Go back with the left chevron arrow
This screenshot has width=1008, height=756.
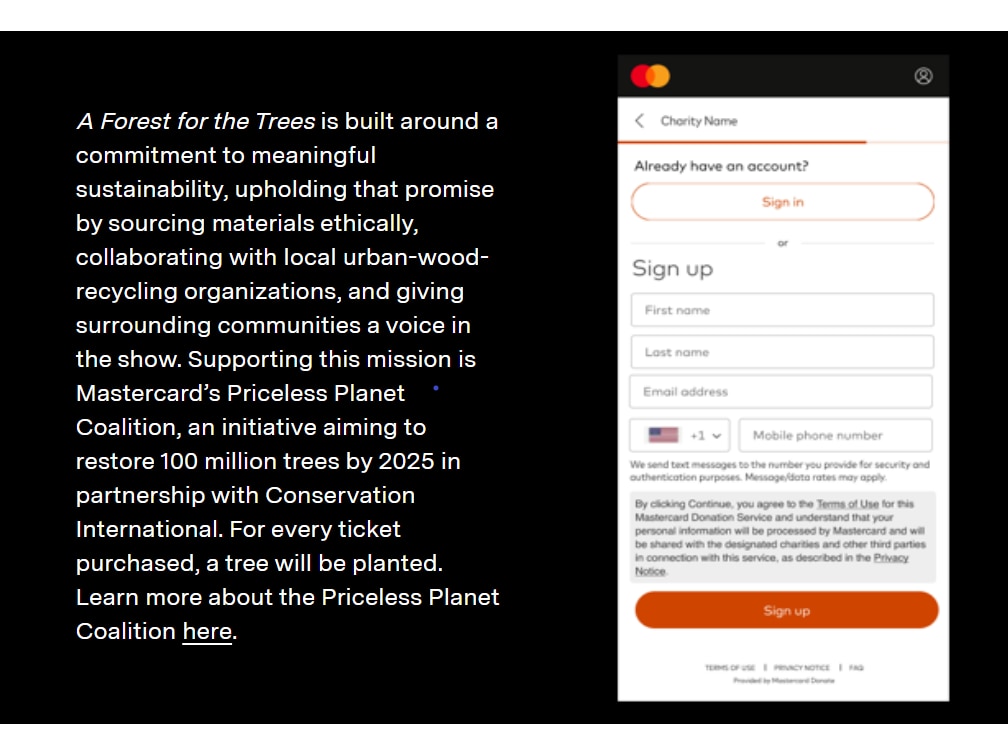[639, 121]
